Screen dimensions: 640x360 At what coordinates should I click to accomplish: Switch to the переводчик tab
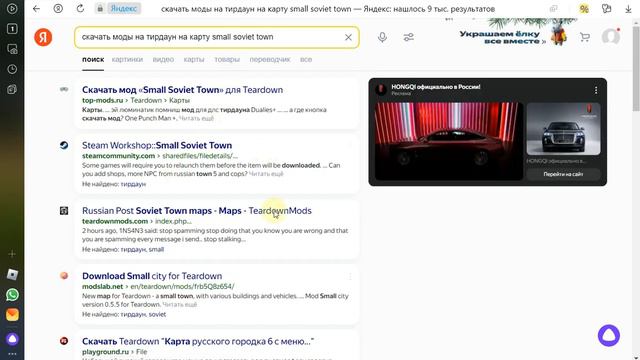[270, 60]
